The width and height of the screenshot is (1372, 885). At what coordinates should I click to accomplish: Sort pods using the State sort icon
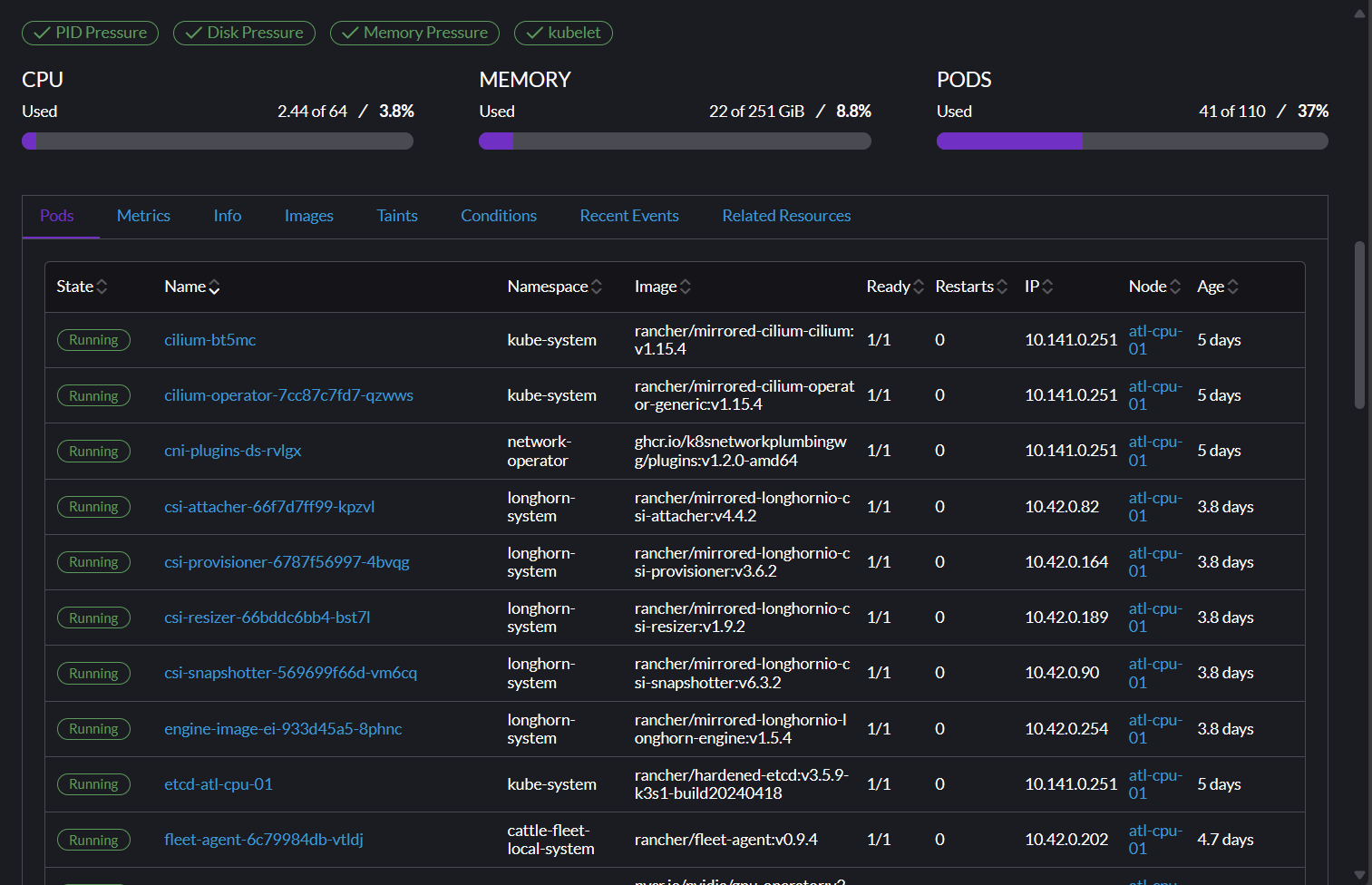click(102, 287)
